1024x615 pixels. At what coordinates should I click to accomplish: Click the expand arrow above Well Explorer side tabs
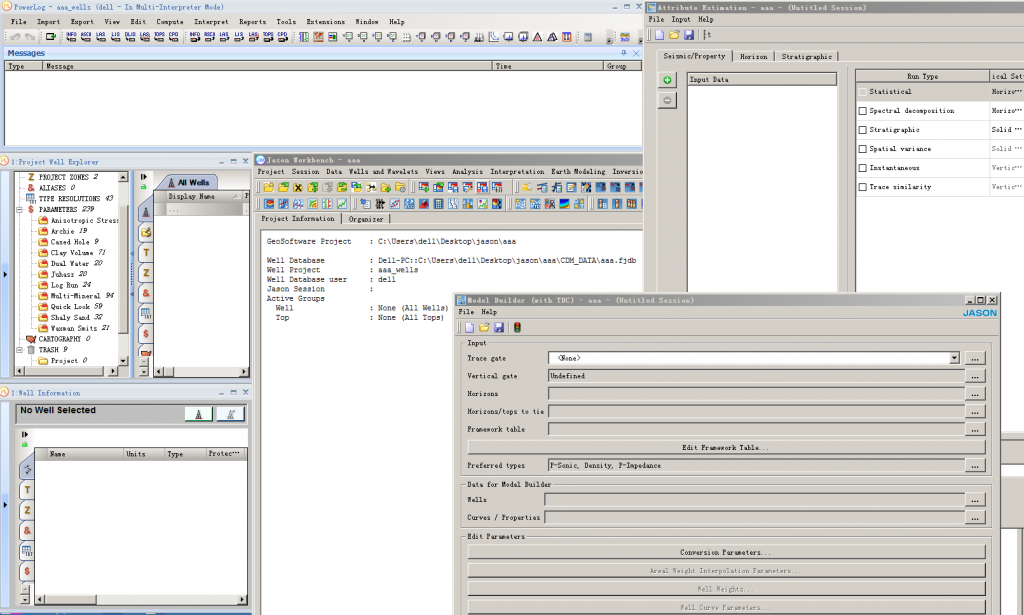[x=144, y=176]
